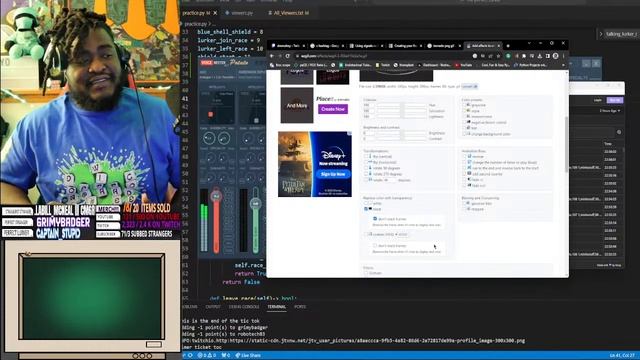Image resolution: width=640 pixels, height=360 pixels.
Task: Open the TERMINAL panel tab
Action: click(x=276, y=307)
